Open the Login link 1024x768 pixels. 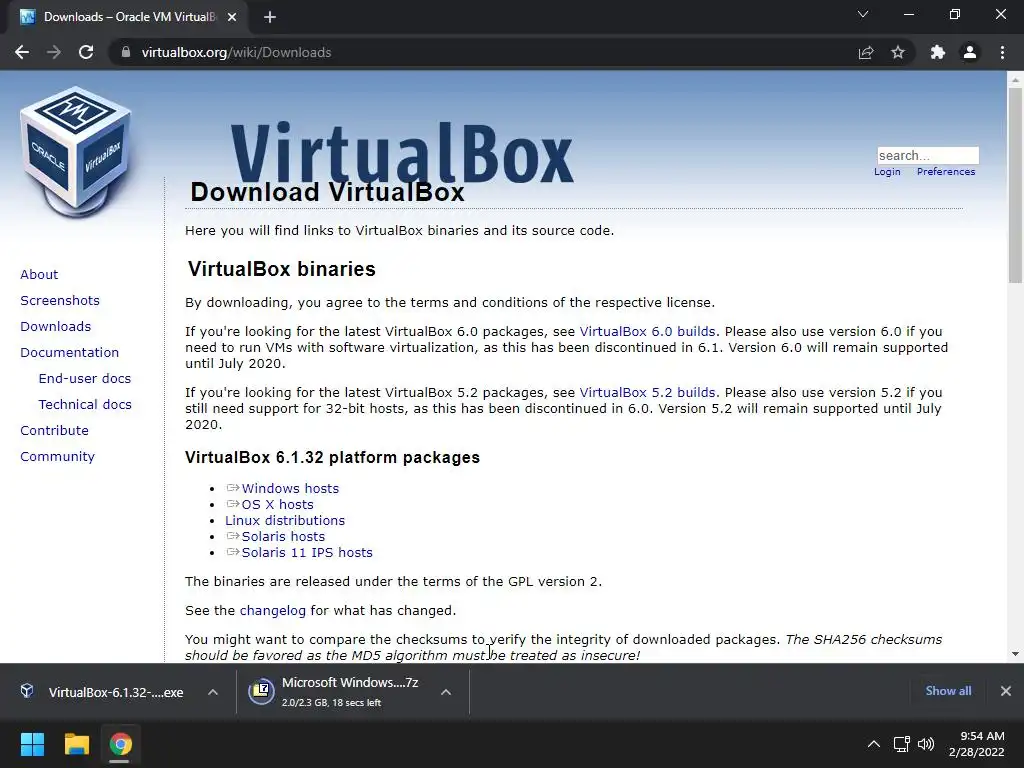[x=887, y=172]
